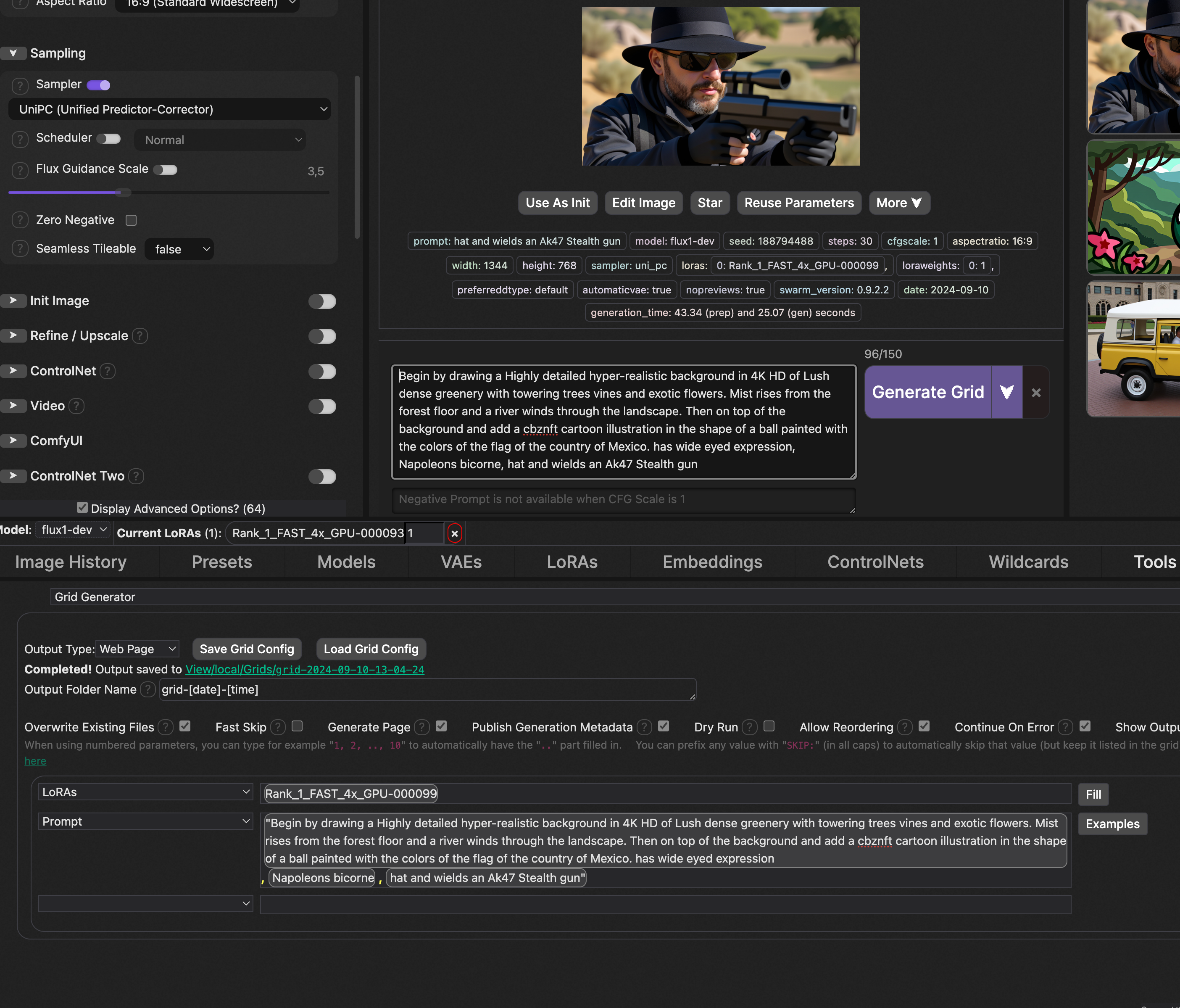Click the help icon next to Sampler

point(20,85)
